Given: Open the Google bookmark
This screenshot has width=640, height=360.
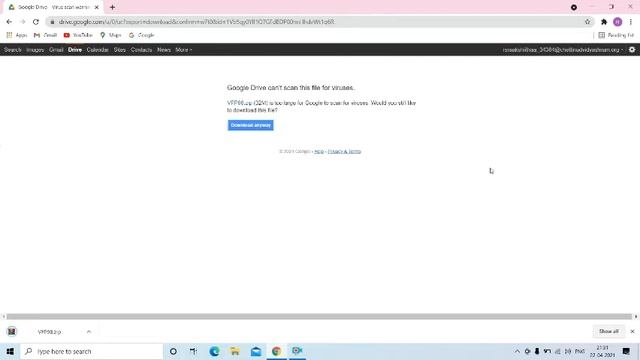Looking at the screenshot, I should point(141,35).
